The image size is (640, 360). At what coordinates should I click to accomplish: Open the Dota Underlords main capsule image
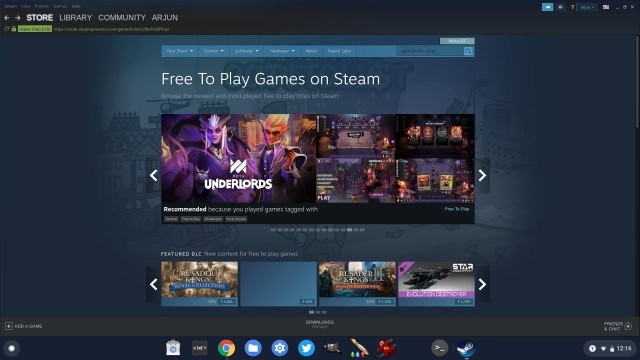(x=238, y=158)
